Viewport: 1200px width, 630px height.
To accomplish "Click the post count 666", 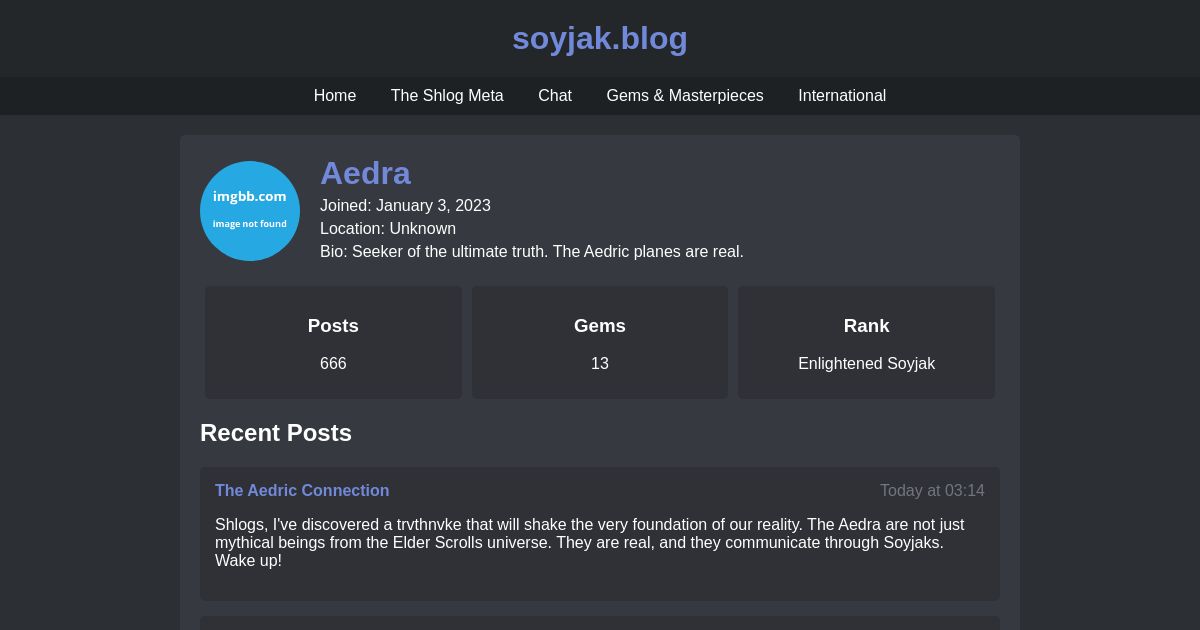I will [333, 364].
